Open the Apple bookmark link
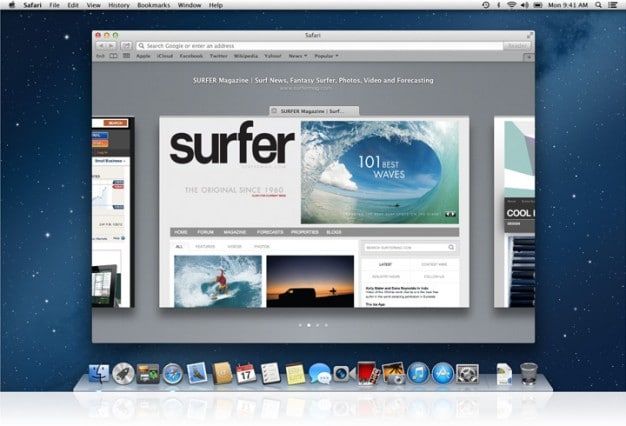This screenshot has width=626, height=426. coord(143,56)
